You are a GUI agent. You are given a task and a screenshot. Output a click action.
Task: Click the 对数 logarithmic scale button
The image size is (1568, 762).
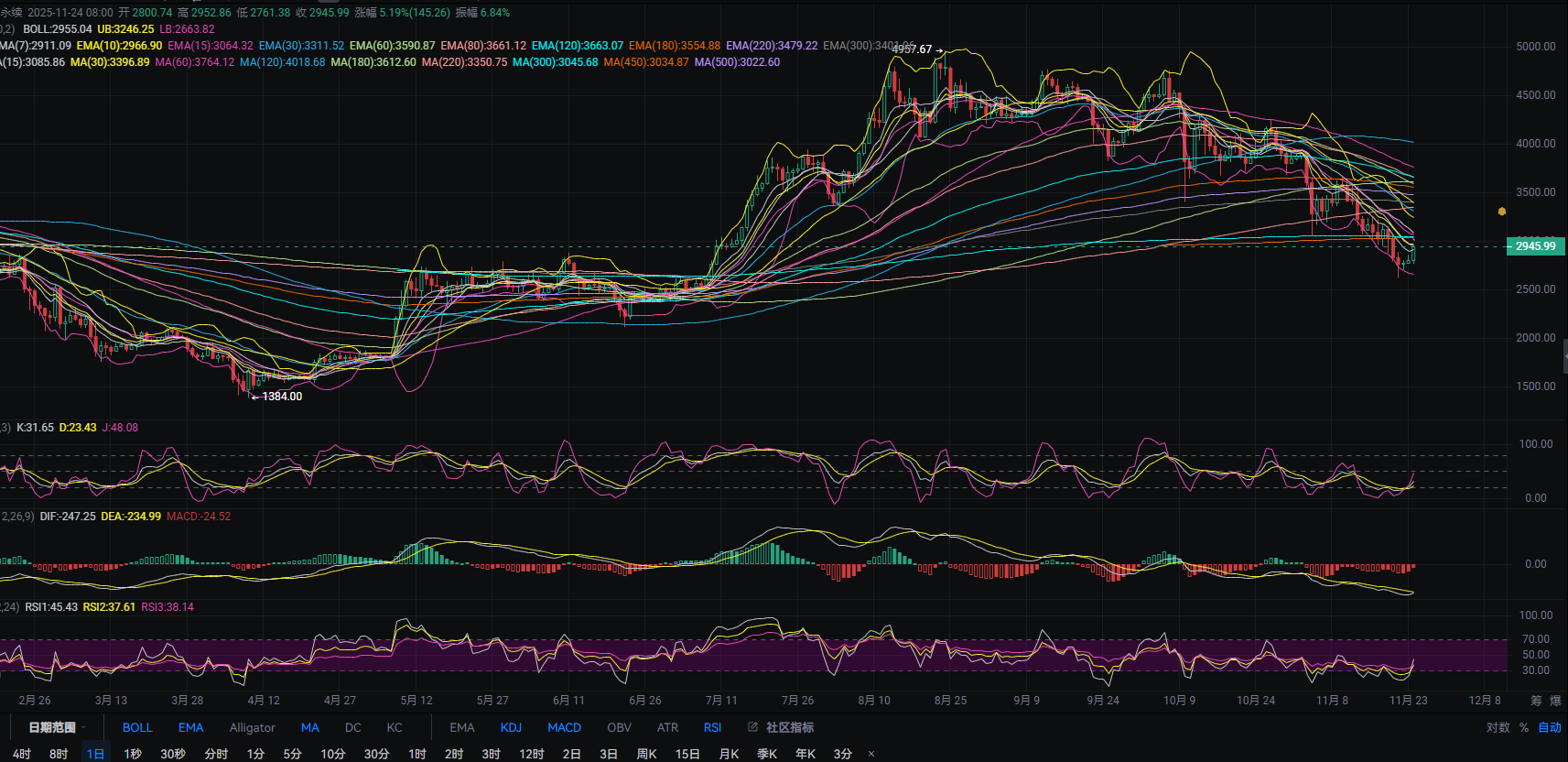pyautogui.click(x=1498, y=727)
